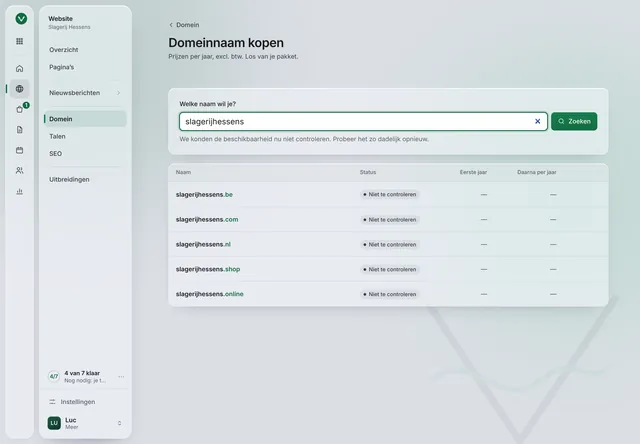
Task: Clear the domain search field with X
Action: 538,121
